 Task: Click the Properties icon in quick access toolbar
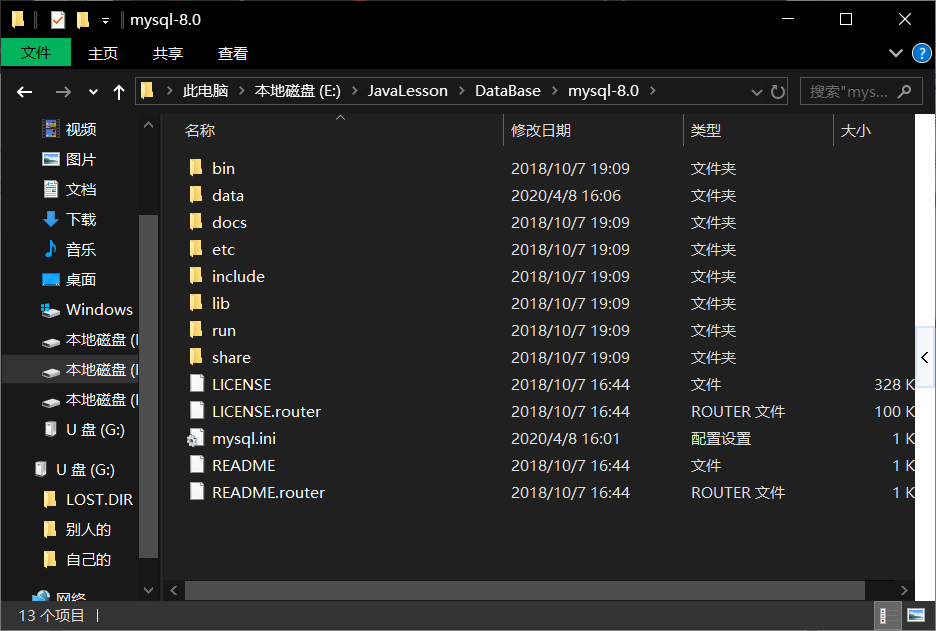click(x=58, y=20)
